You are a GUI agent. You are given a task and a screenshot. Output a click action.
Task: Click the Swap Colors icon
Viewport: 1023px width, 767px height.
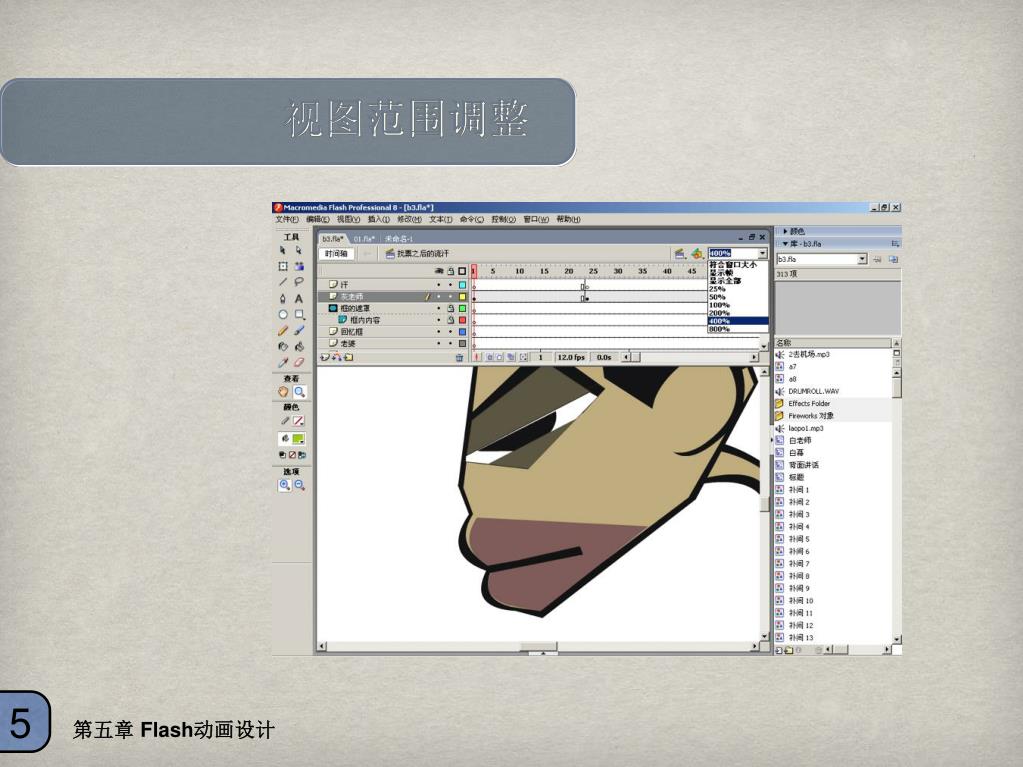point(301,455)
